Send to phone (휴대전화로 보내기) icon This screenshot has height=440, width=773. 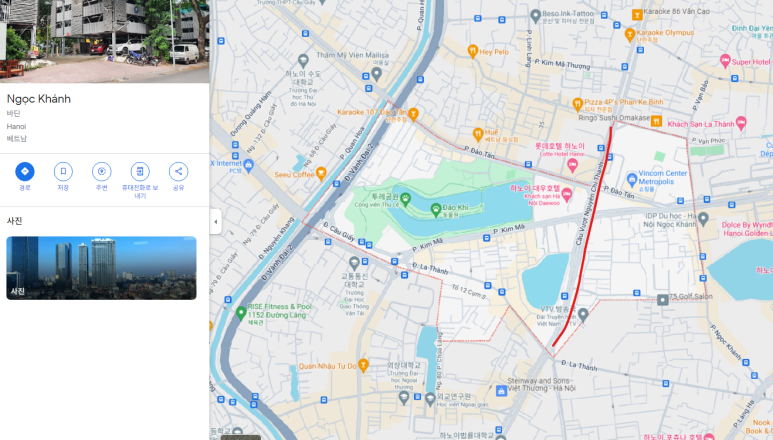[140, 171]
